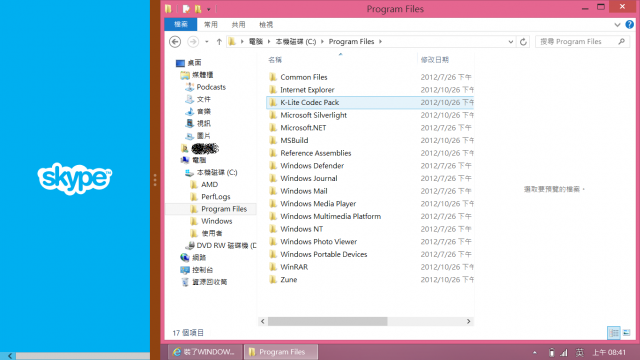Click Internet Explorer taskbar button

coord(204,352)
